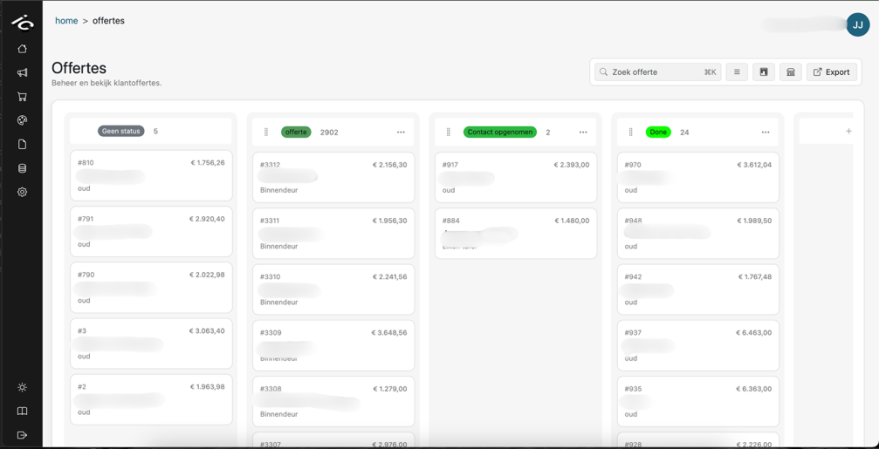This screenshot has height=449, width=879.
Task: Open offer card #3311
Action: point(334,233)
